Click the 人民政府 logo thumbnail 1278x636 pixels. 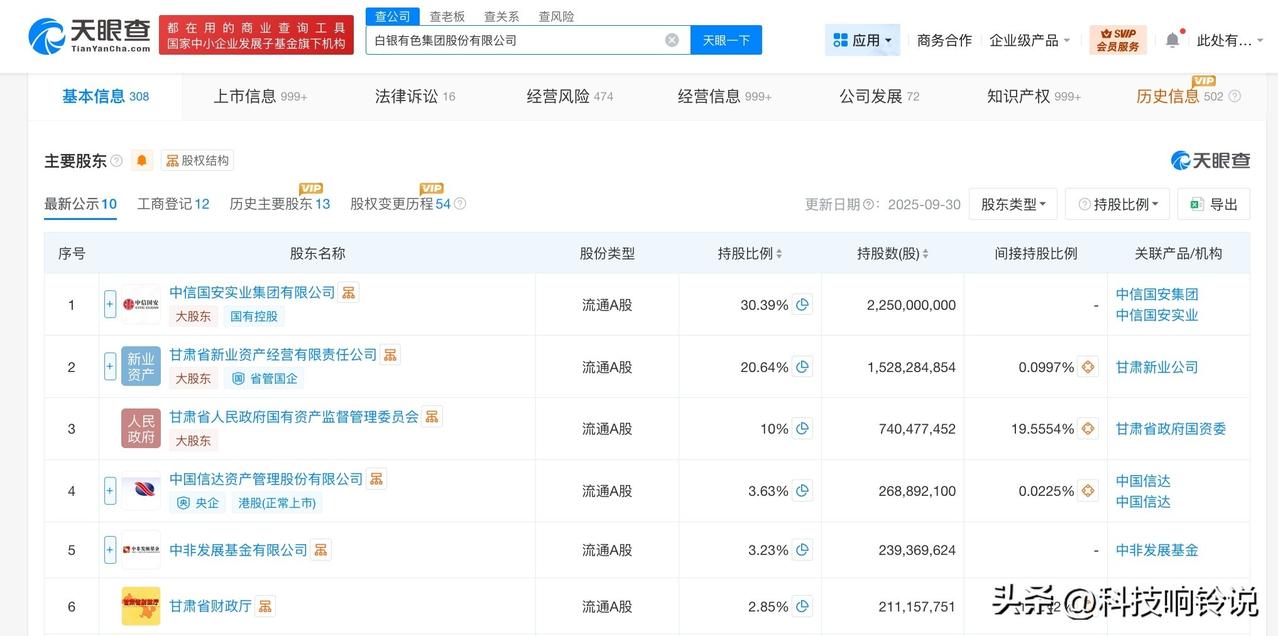(x=141, y=428)
